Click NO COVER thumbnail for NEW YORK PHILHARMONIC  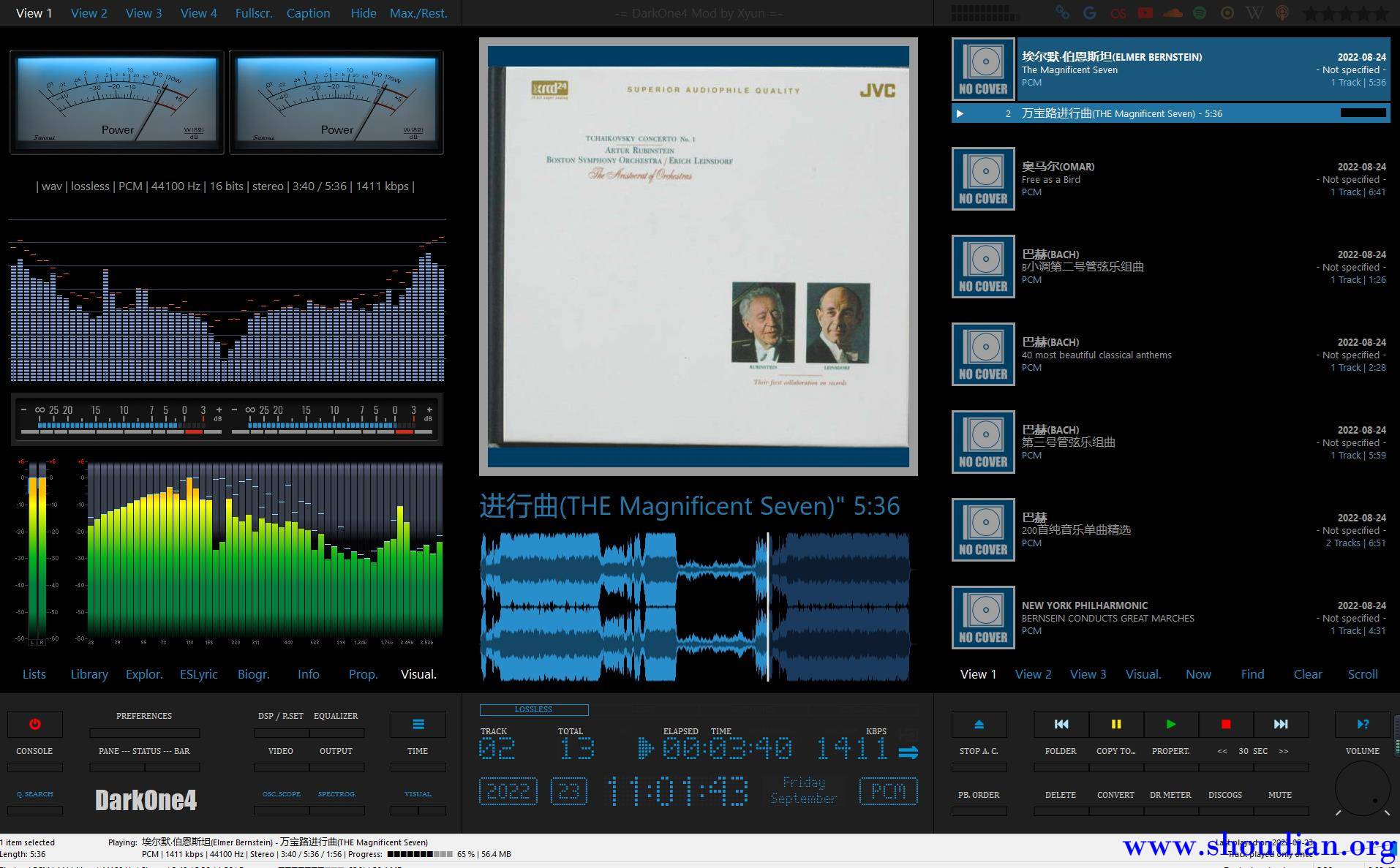(x=983, y=617)
